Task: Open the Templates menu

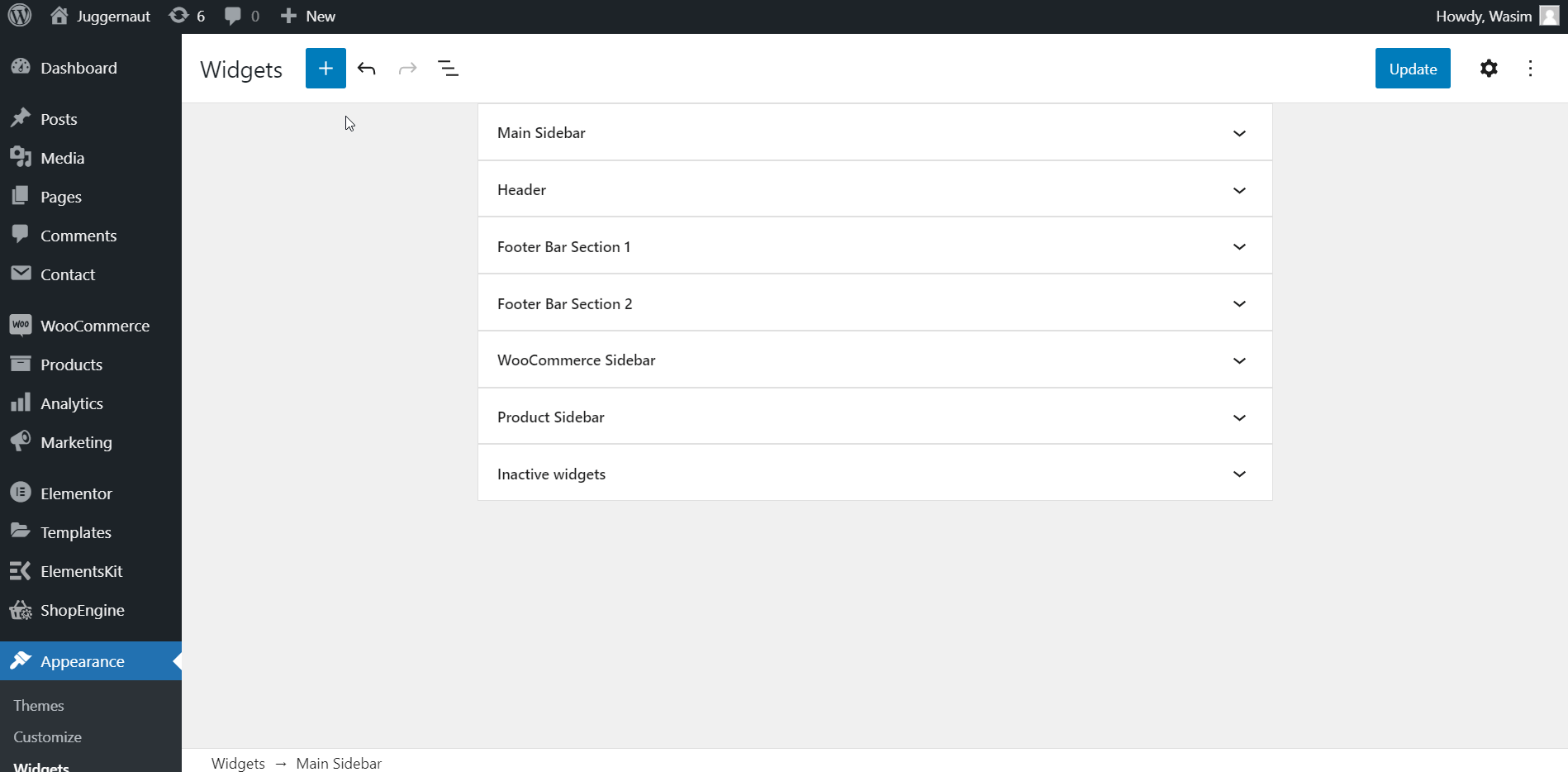Action: point(91,532)
